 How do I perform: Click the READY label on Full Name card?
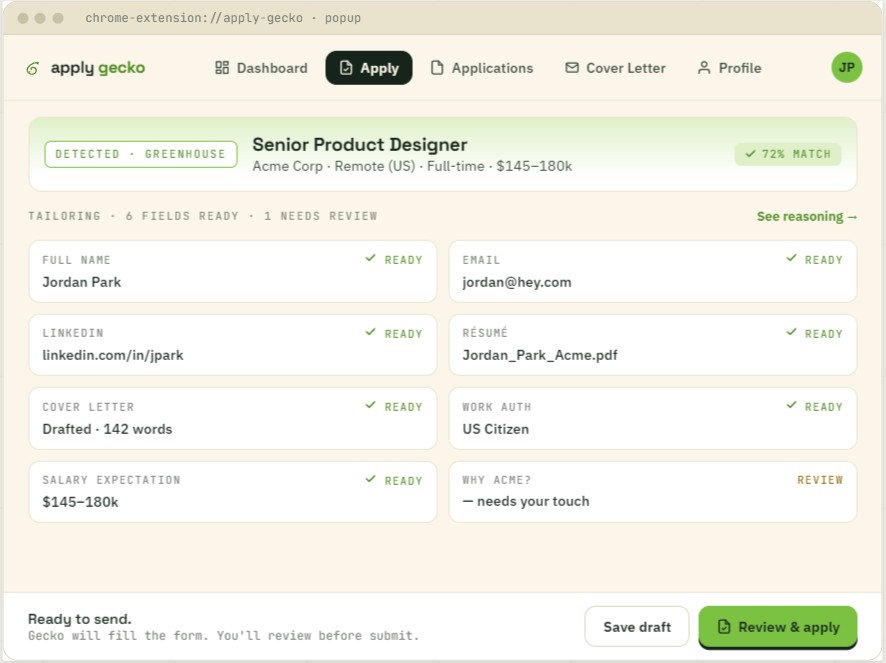click(x=403, y=260)
